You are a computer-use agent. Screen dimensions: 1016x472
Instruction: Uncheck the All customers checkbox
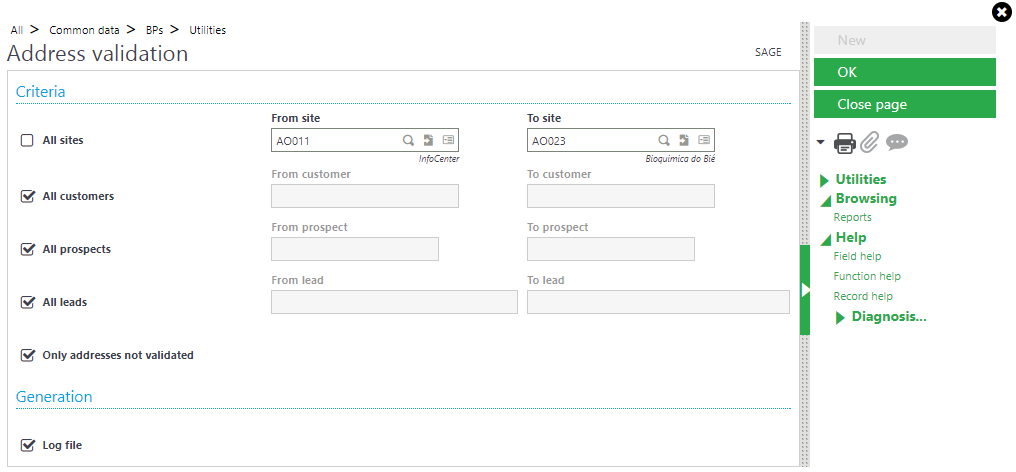[27, 196]
